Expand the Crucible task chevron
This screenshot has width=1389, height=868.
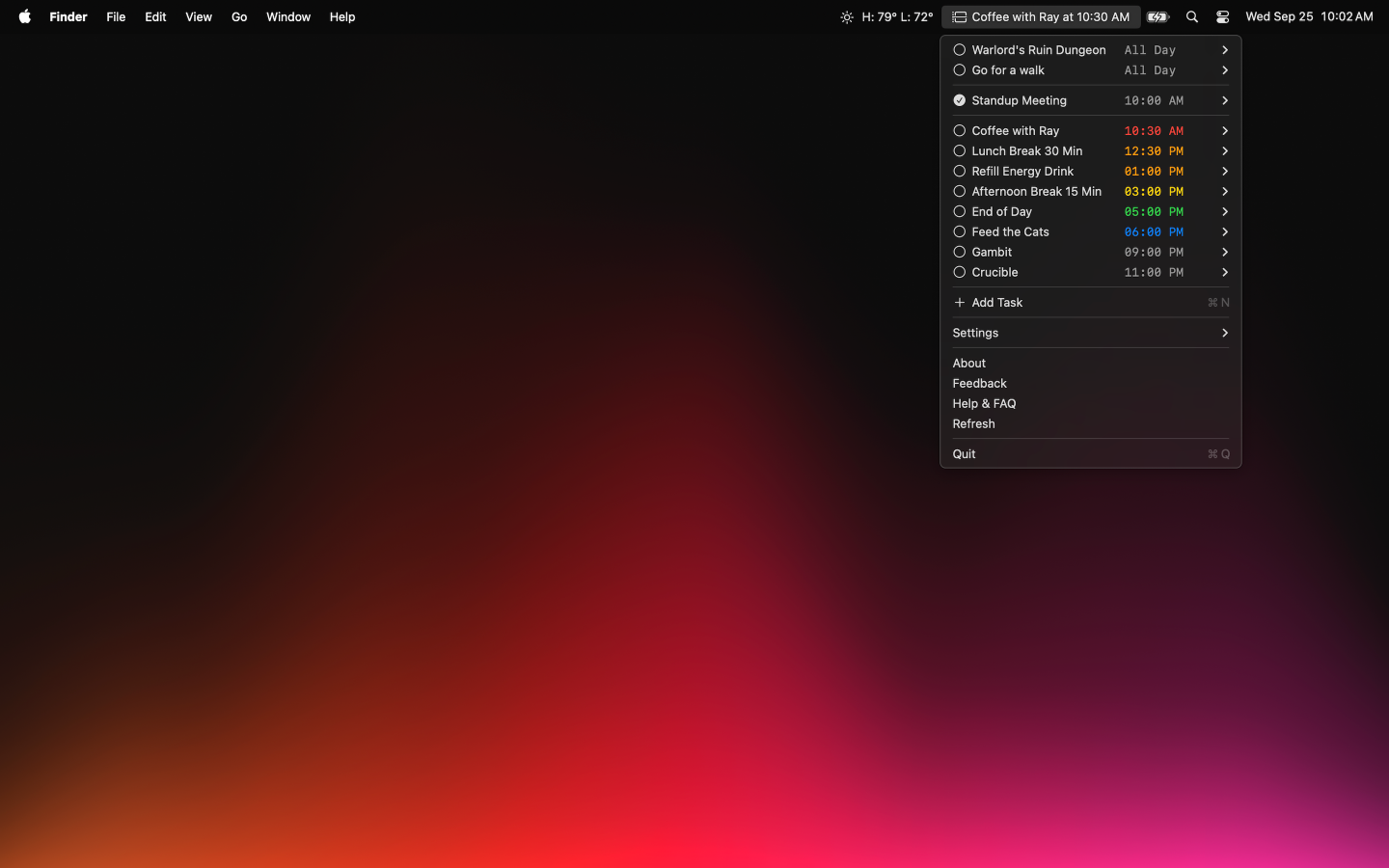point(1224,273)
